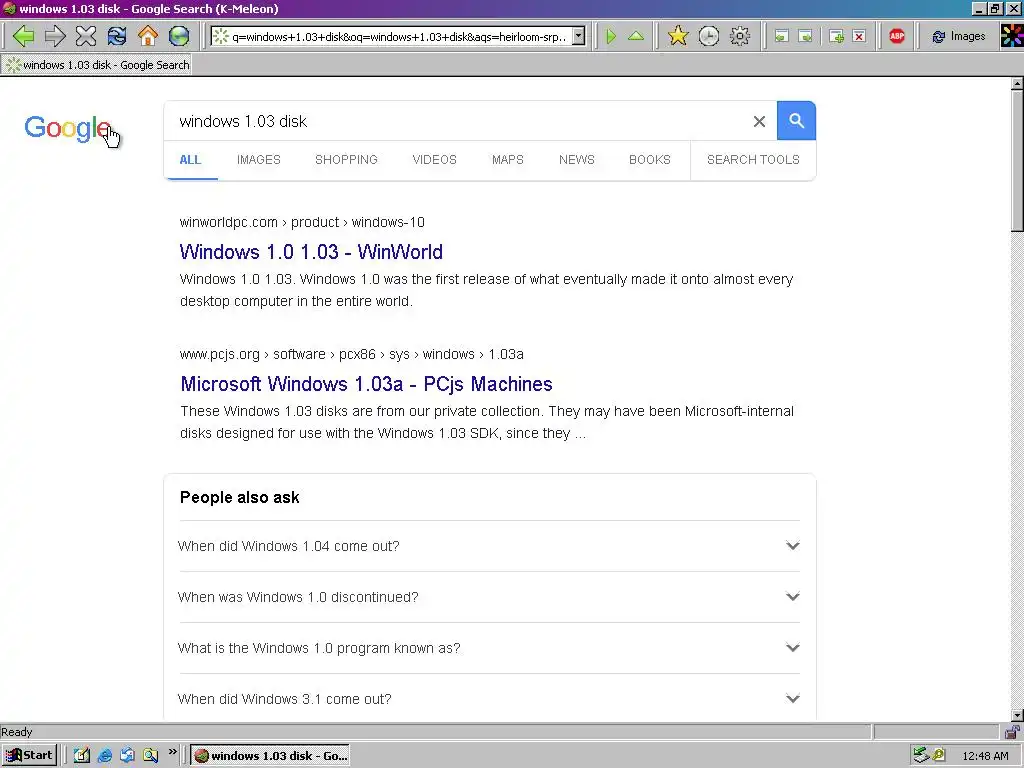Click the address URL field
Viewport: 1024px width, 768px height.
398,37
